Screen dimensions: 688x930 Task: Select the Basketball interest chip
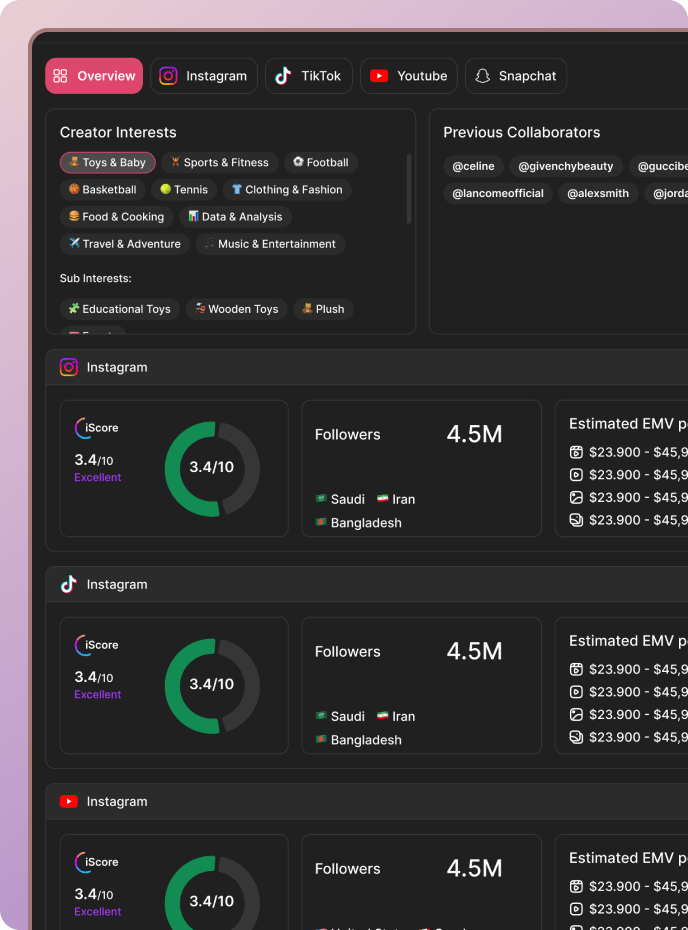coord(103,190)
